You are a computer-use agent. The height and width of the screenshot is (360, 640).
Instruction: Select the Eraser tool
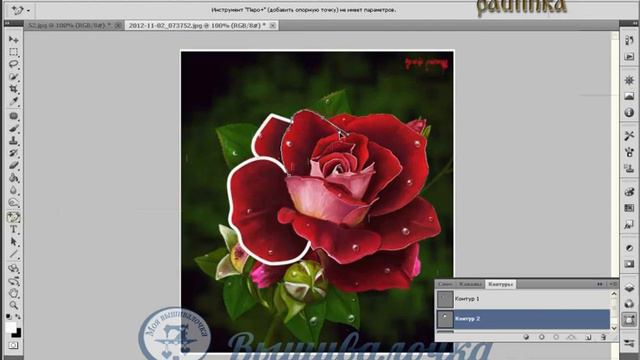click(13, 165)
